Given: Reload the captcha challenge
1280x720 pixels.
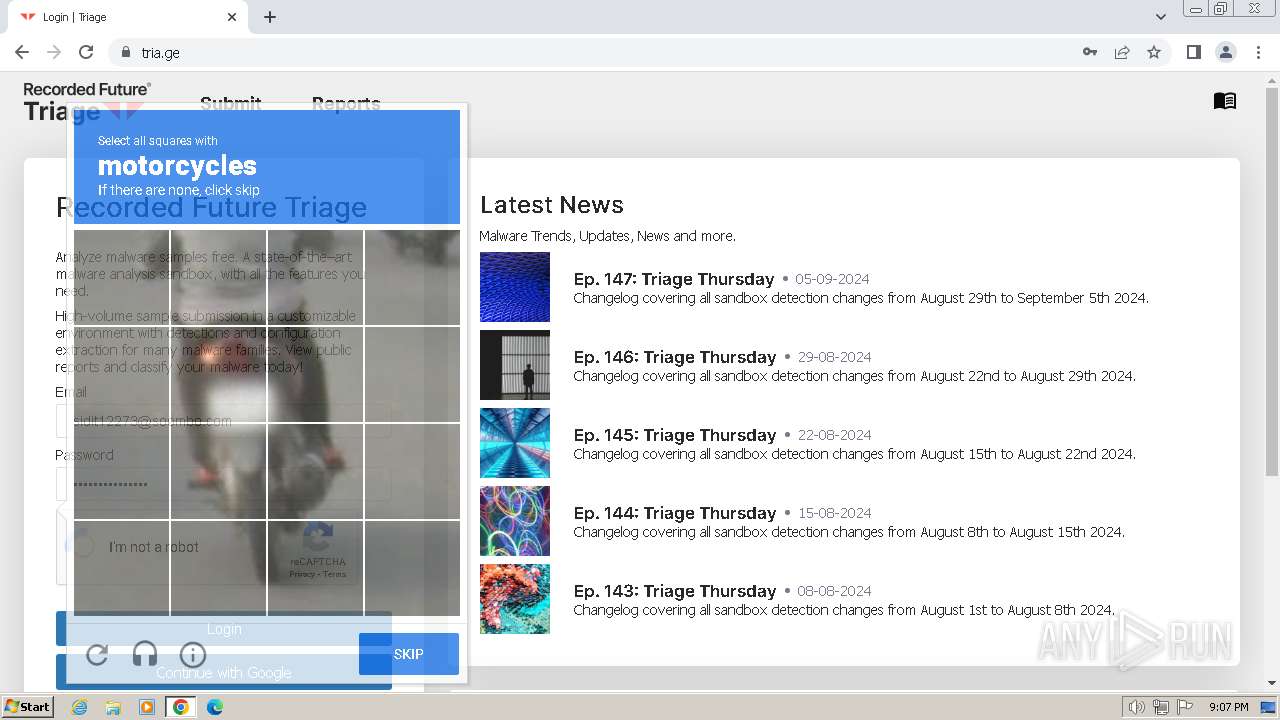Looking at the screenshot, I should [x=97, y=655].
